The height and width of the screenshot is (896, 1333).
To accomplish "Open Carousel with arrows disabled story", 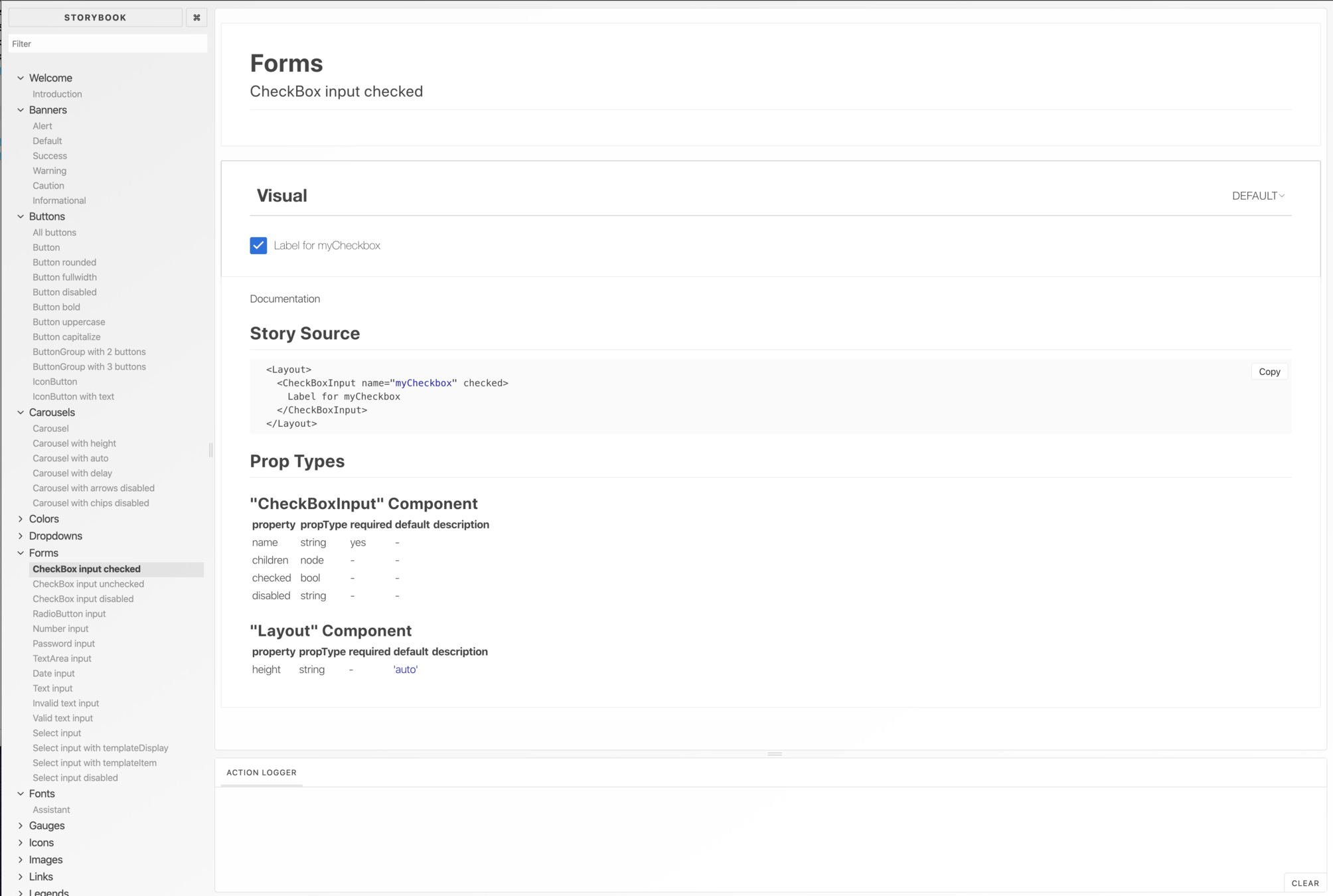I will coord(94,488).
